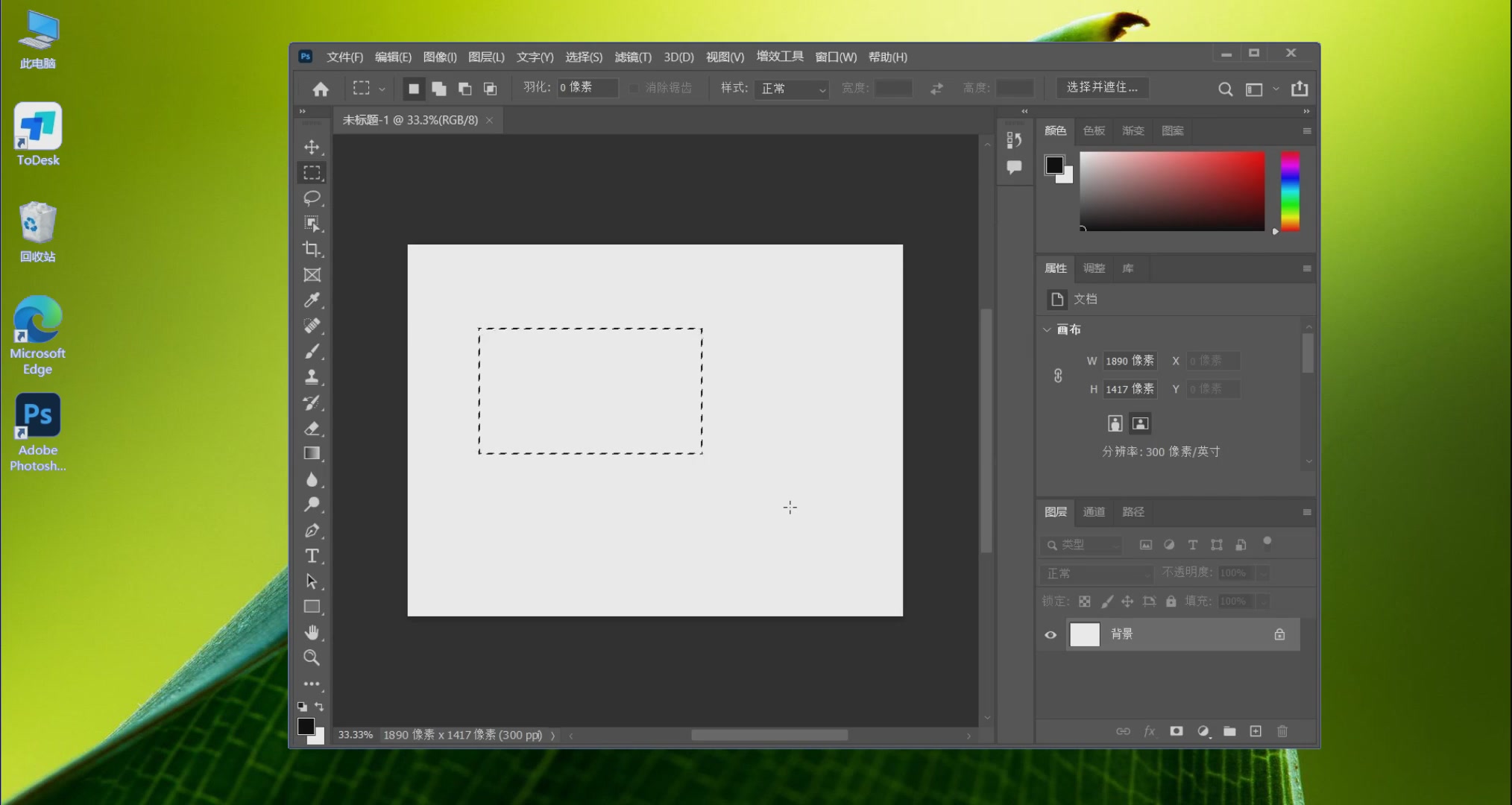Open the 滤镜(T) menu

click(x=633, y=57)
